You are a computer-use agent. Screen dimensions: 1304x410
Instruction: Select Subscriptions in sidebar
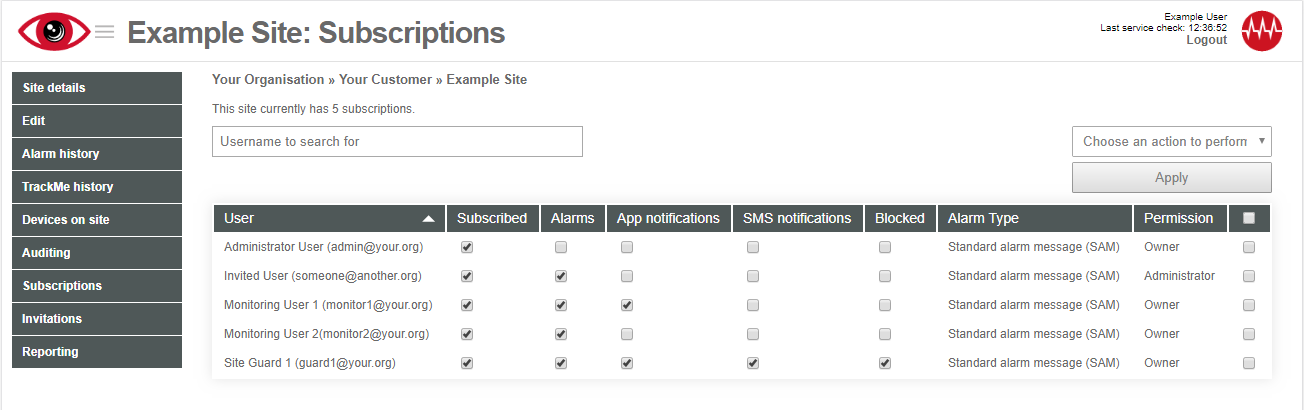[97, 286]
